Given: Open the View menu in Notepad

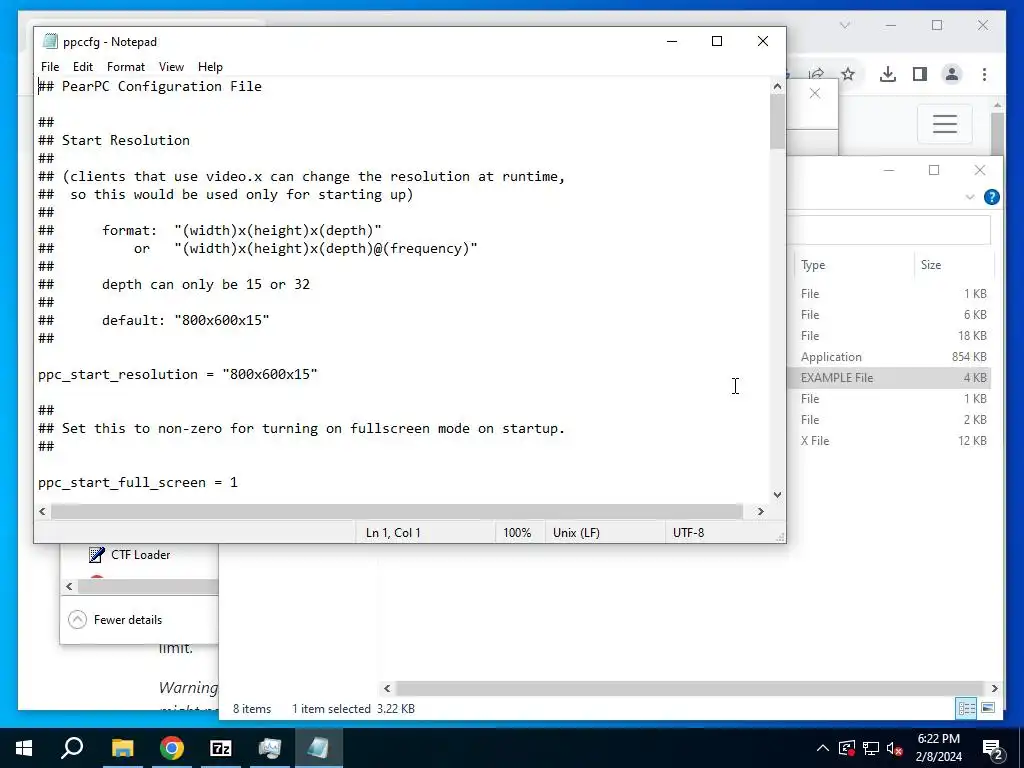Looking at the screenshot, I should pos(171,67).
